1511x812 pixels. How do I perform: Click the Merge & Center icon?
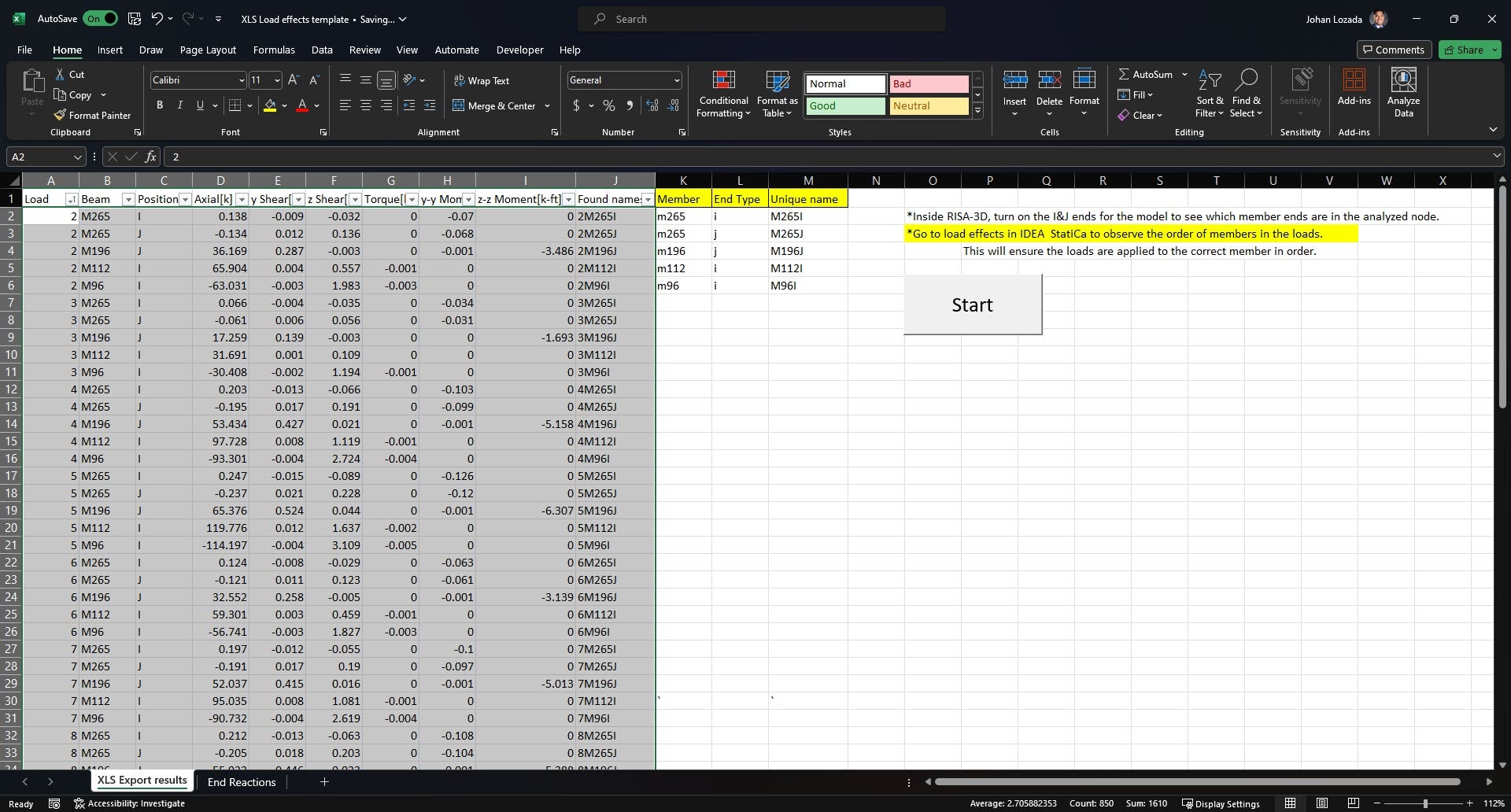click(459, 105)
